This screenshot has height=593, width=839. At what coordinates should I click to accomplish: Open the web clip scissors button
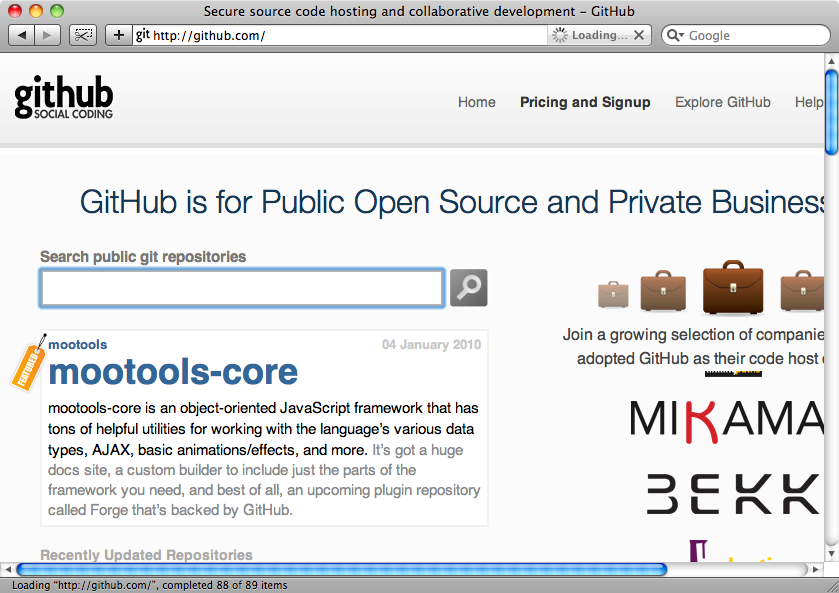(83, 35)
